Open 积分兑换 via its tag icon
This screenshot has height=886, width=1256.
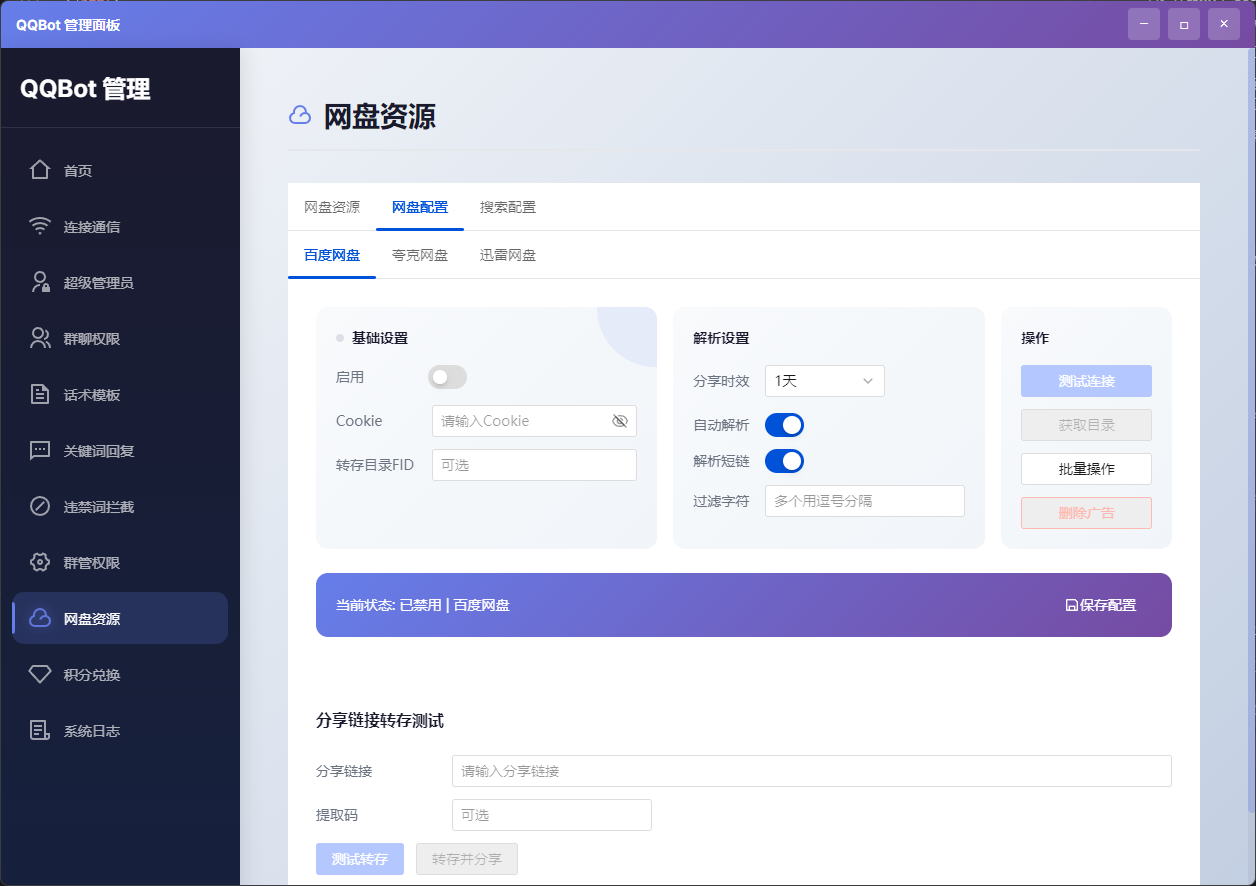click(x=38, y=674)
